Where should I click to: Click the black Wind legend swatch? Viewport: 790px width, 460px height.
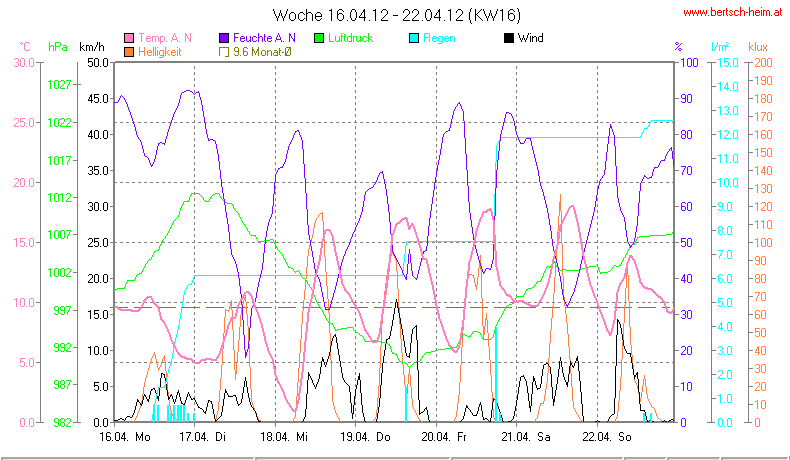tap(509, 38)
